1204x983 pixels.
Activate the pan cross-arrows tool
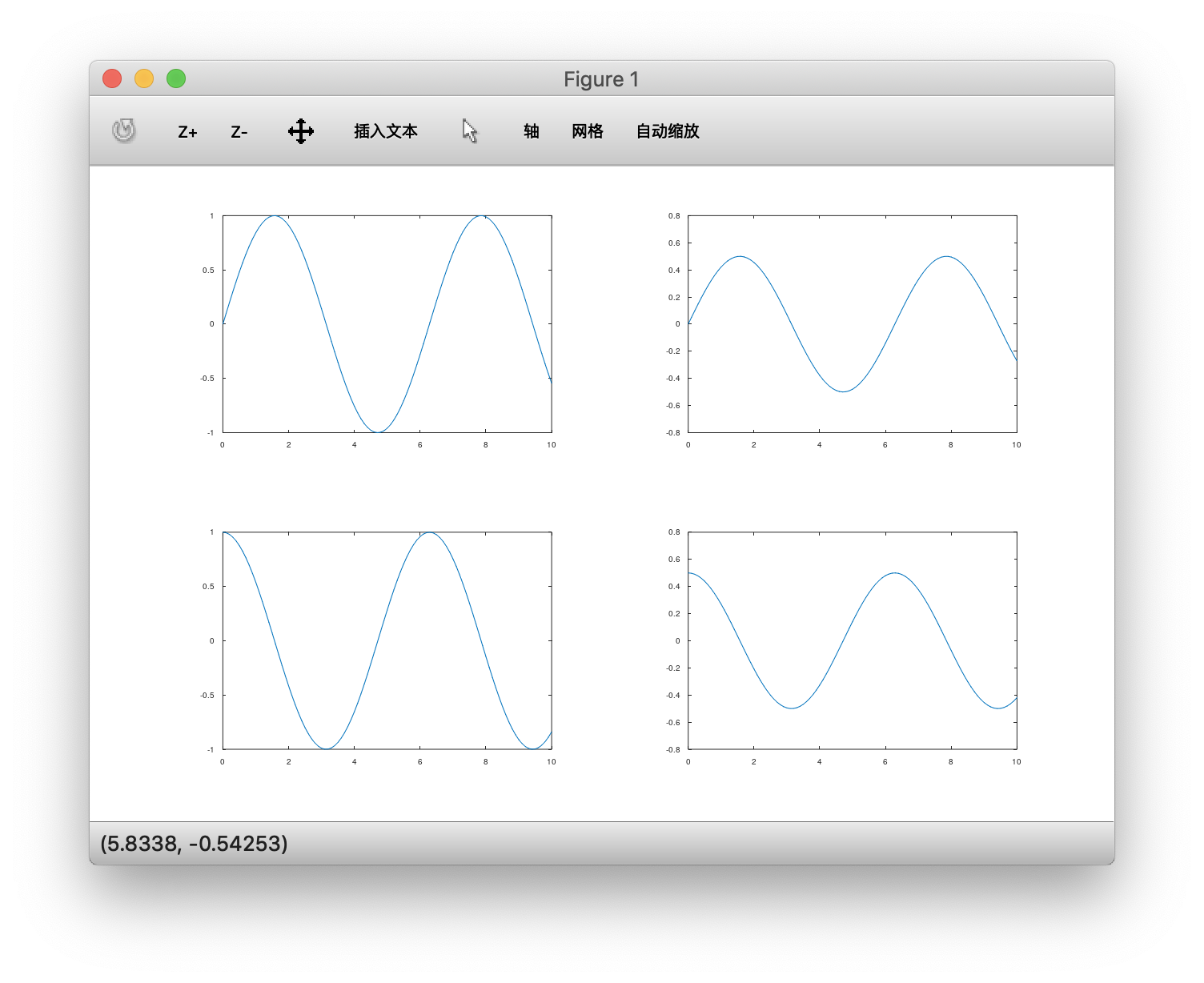click(301, 131)
